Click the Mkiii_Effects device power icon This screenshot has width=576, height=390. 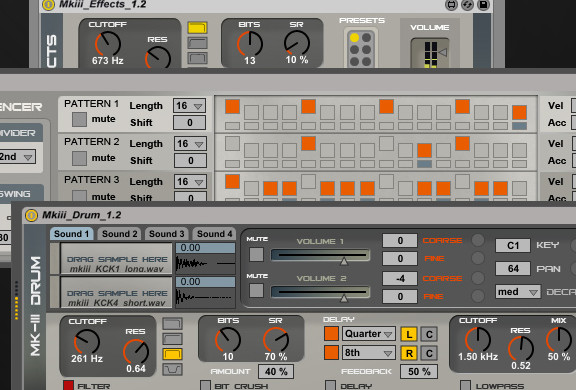tap(48, 5)
